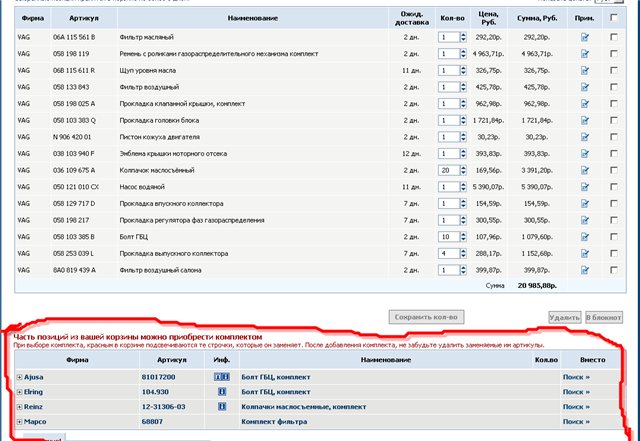Select price 4 963,71р. in Цена column
The image size is (640, 441).
[488, 54]
